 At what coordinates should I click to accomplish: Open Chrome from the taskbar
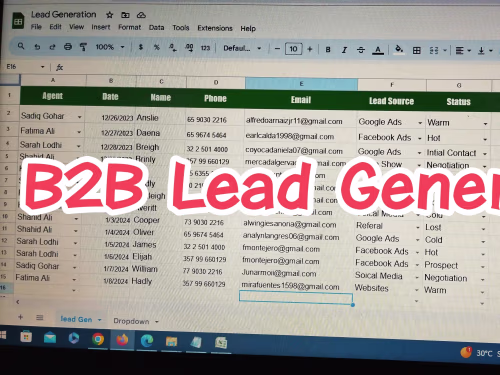pos(98,339)
